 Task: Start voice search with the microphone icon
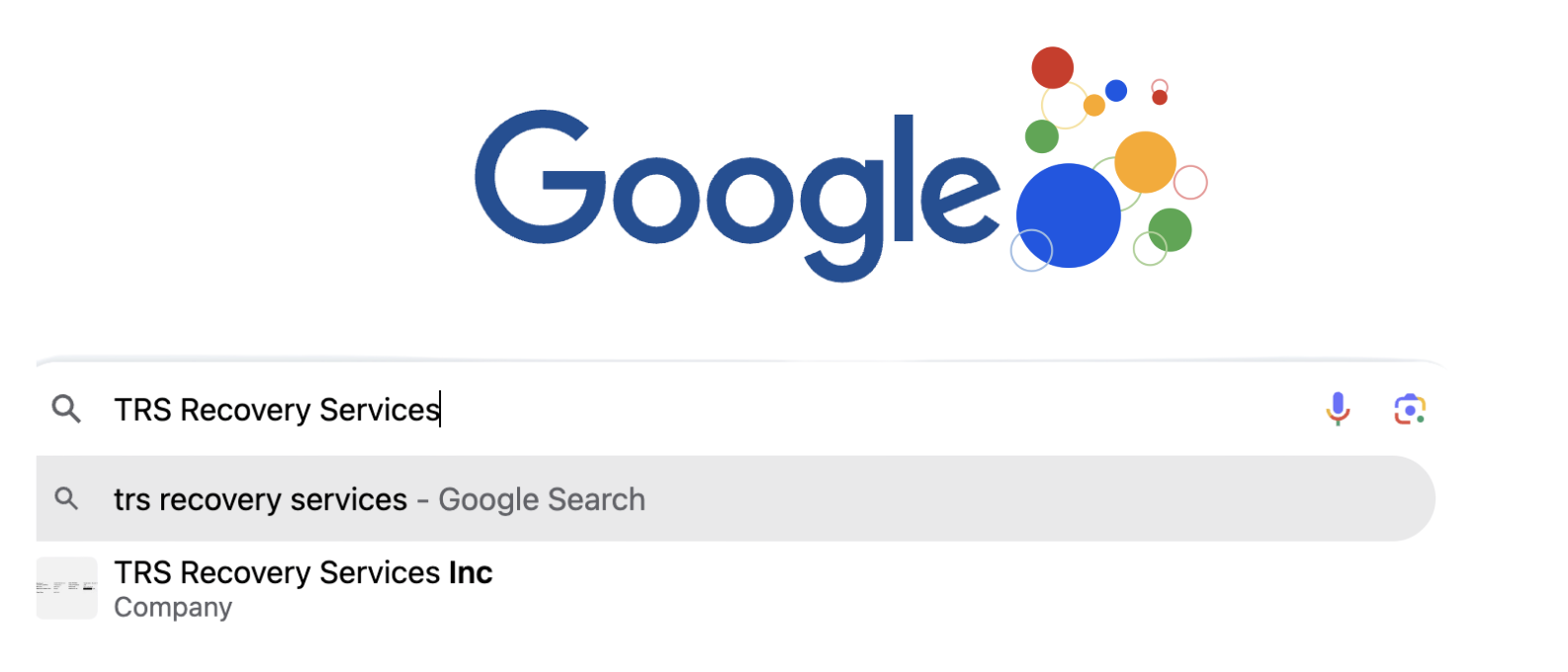pyautogui.click(x=1338, y=408)
